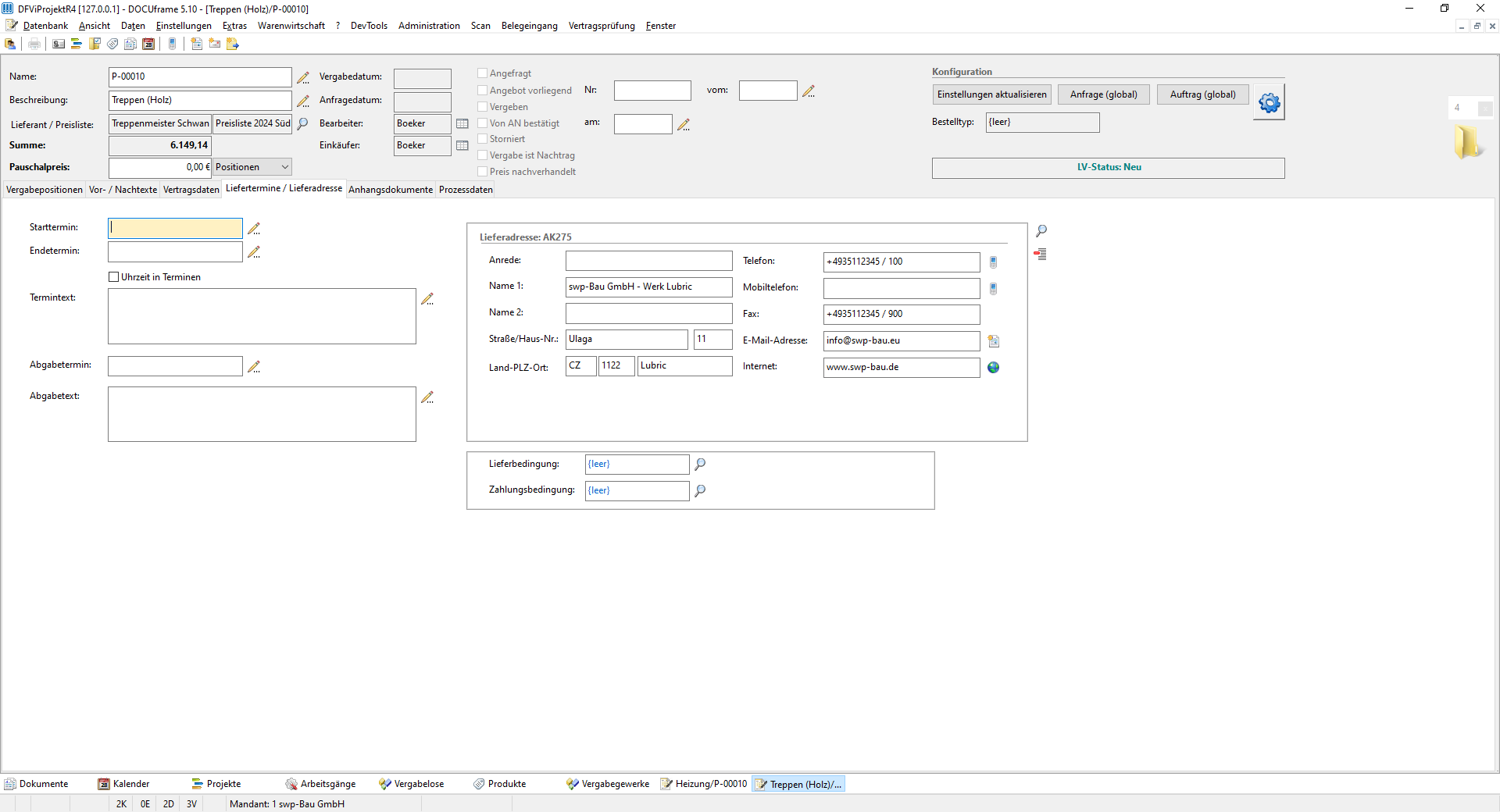This screenshot has height=812, width=1500.
Task: Toggle Von AN bestätigt checkbox
Action: click(x=483, y=123)
